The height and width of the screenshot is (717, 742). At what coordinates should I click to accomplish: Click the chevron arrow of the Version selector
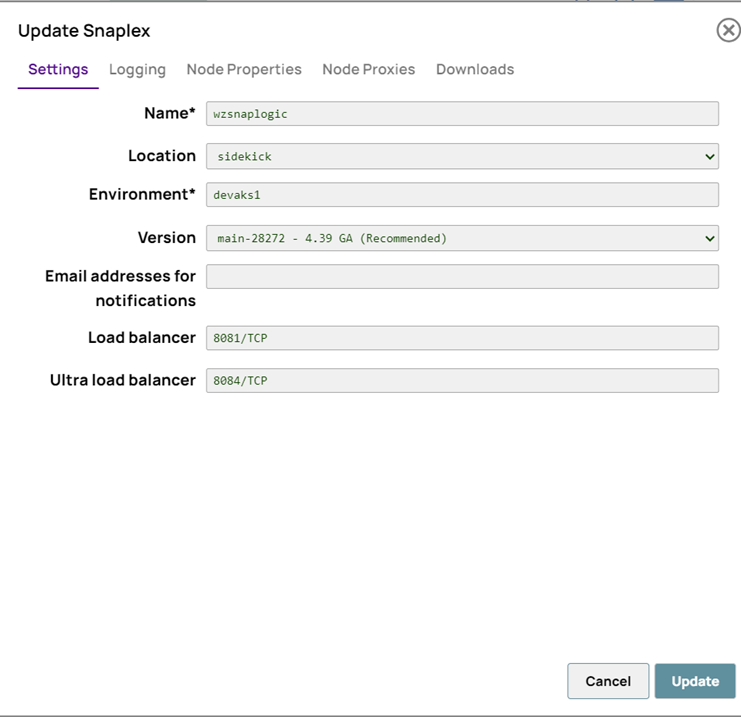click(709, 239)
